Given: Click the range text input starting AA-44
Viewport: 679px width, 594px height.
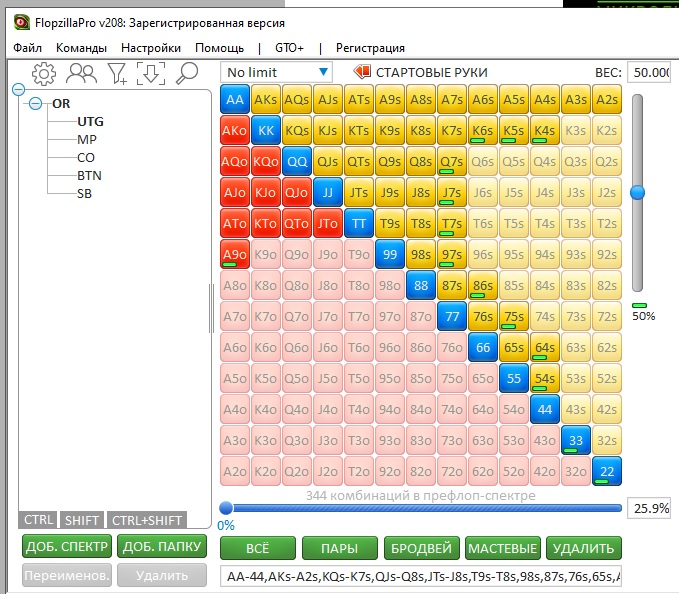Looking at the screenshot, I should pos(421,576).
